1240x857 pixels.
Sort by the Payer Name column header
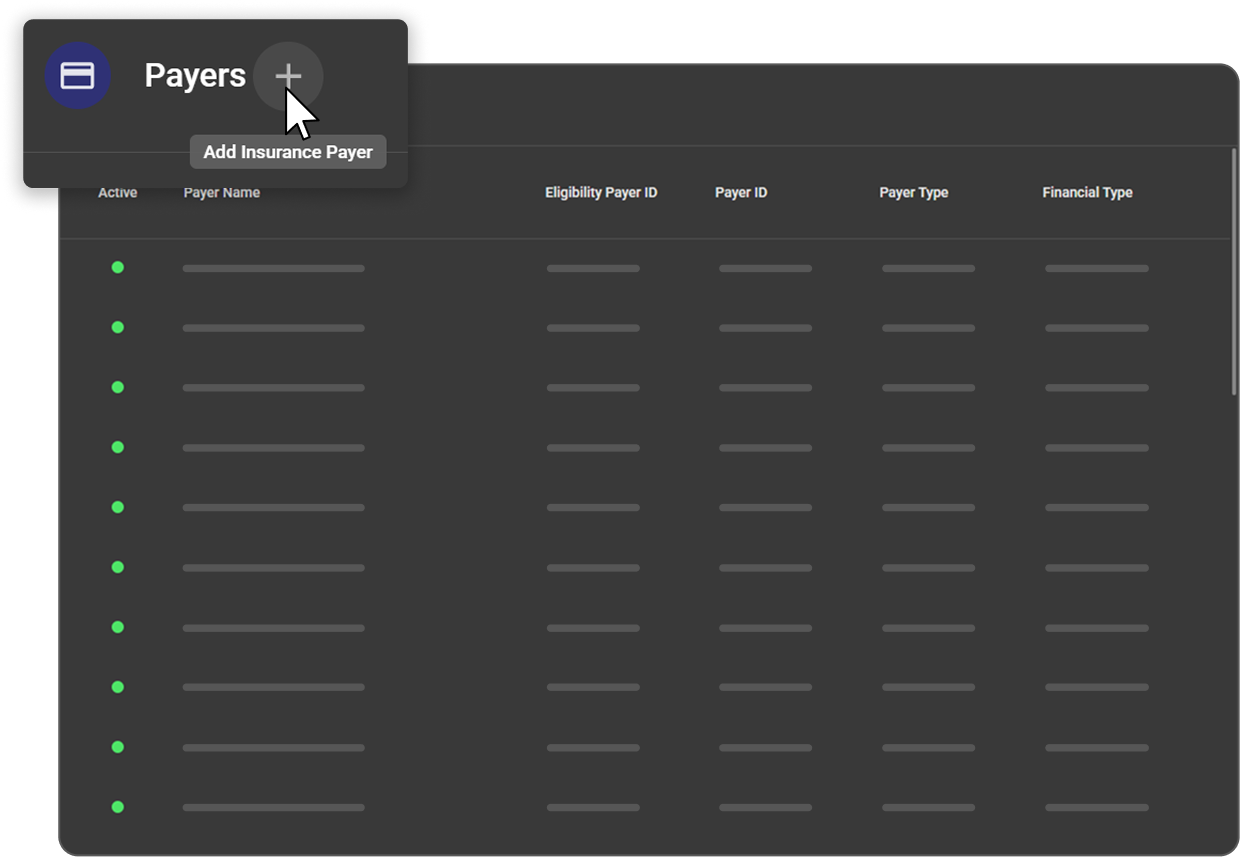(221, 193)
